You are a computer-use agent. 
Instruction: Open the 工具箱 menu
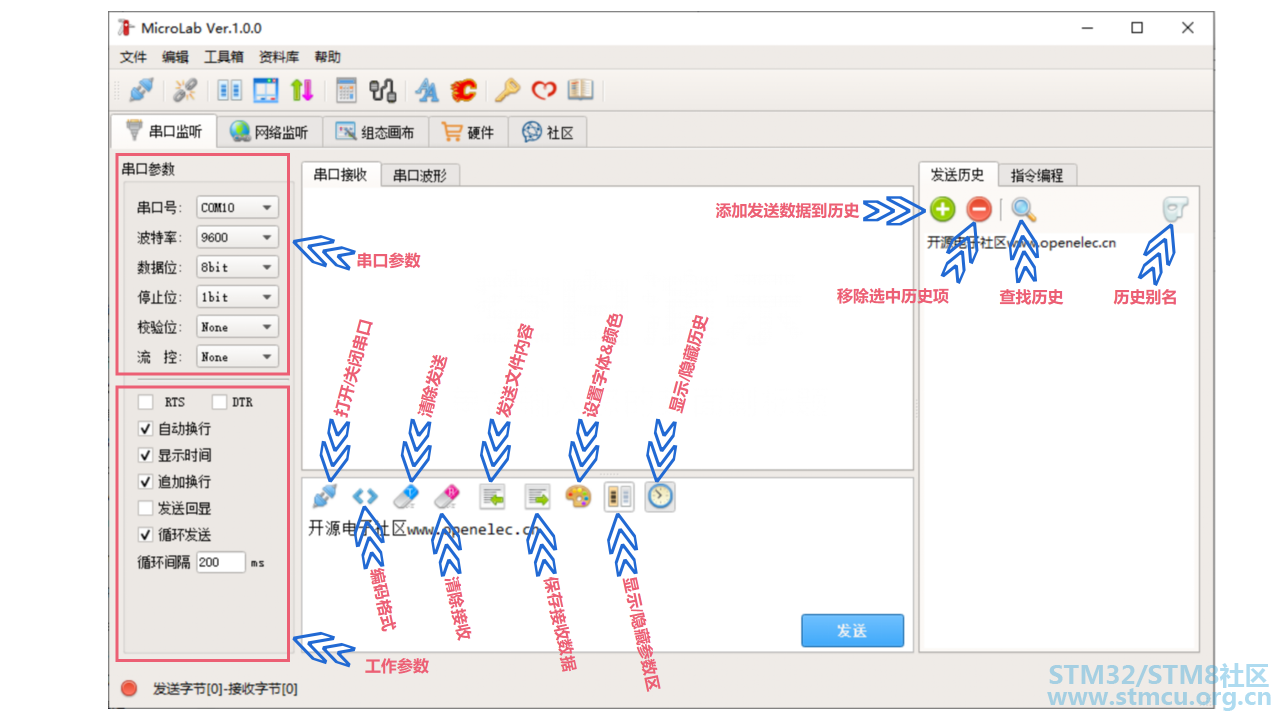tap(224, 57)
